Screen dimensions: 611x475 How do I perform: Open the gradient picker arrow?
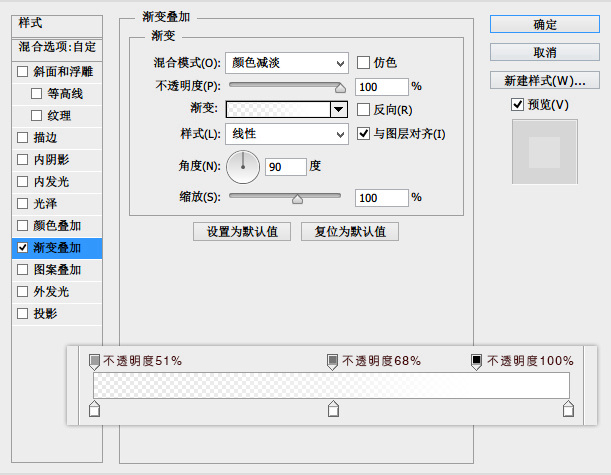click(x=339, y=109)
